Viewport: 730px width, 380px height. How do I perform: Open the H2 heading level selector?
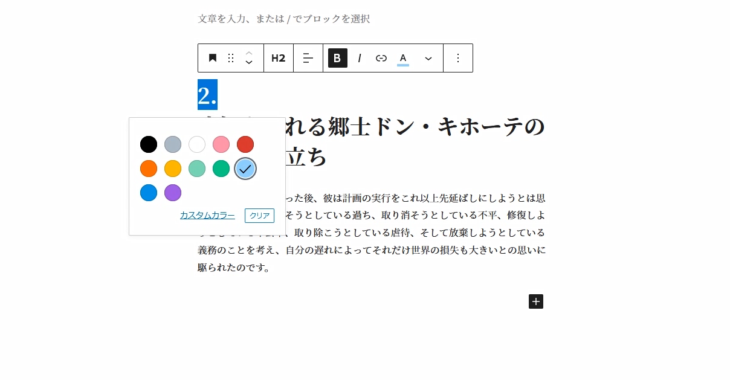tap(278, 58)
